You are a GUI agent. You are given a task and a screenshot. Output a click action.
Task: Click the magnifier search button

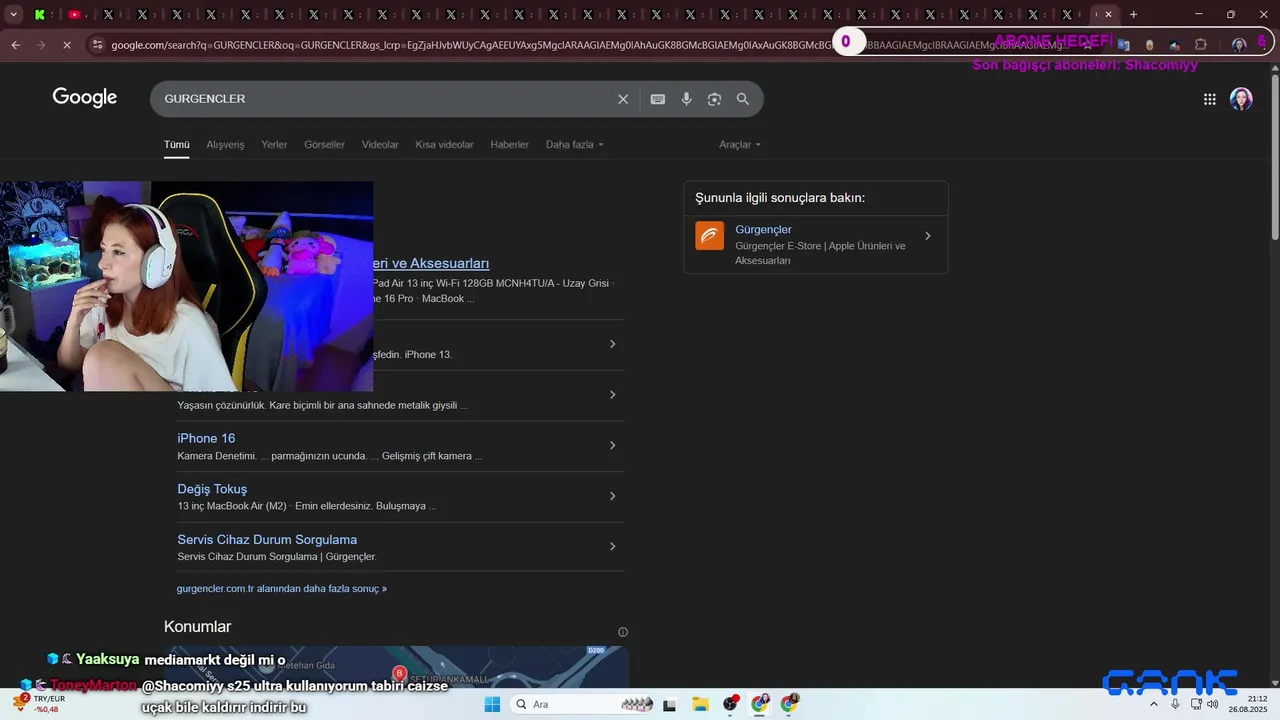pyautogui.click(x=743, y=99)
